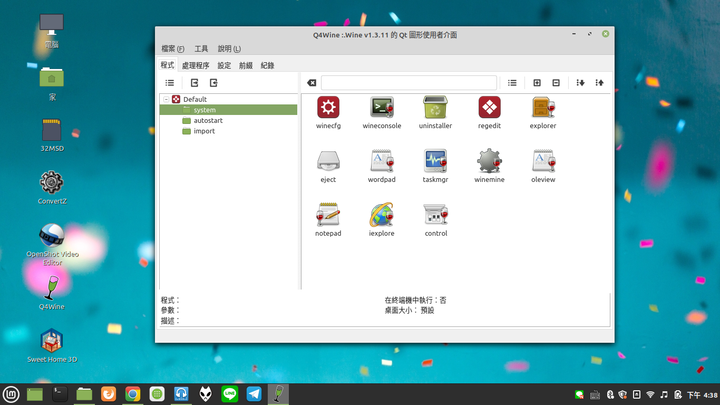This screenshot has width=720, height=405.
Task: Click the zoom in plus icon
Action: [537, 83]
